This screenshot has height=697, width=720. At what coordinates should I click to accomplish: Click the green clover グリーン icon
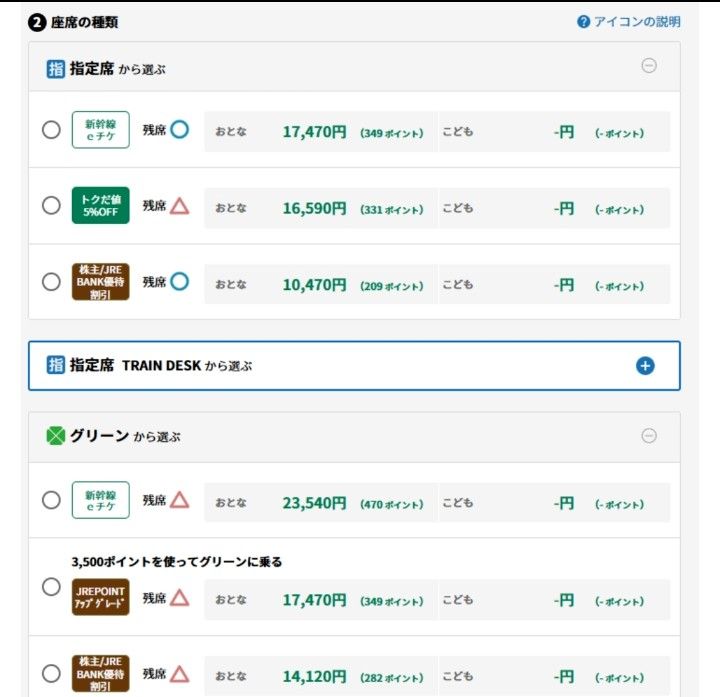click(56, 436)
